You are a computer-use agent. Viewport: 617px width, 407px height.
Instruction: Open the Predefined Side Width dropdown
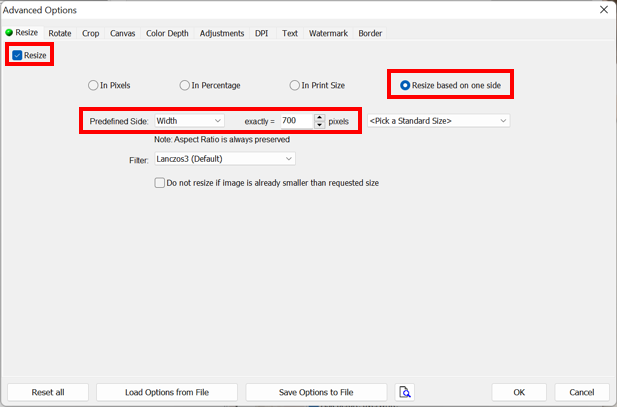point(189,121)
